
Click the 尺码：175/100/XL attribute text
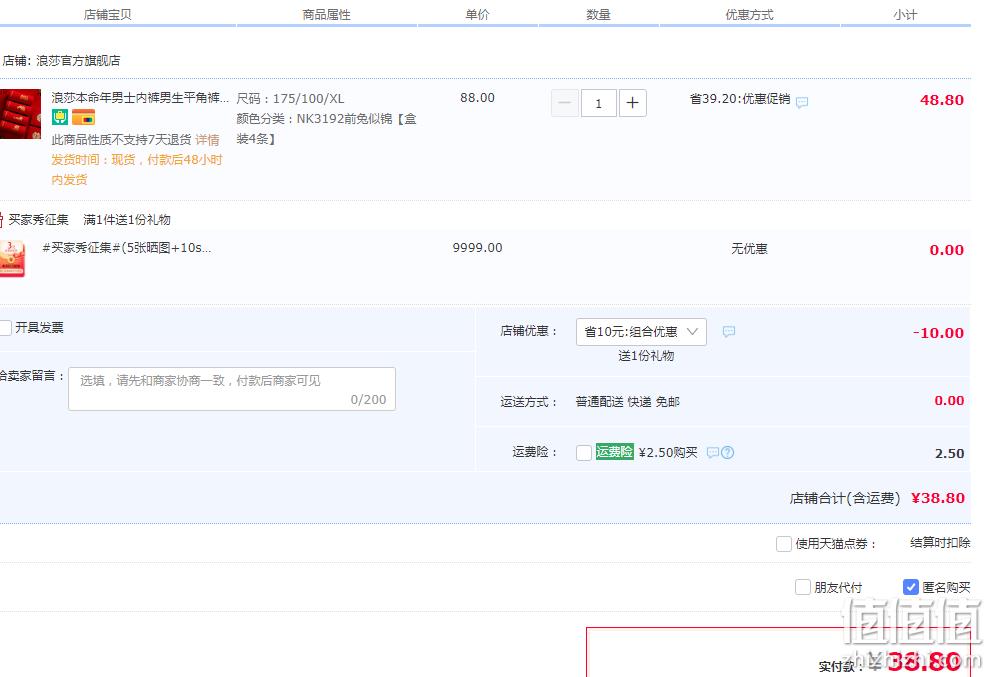290,99
